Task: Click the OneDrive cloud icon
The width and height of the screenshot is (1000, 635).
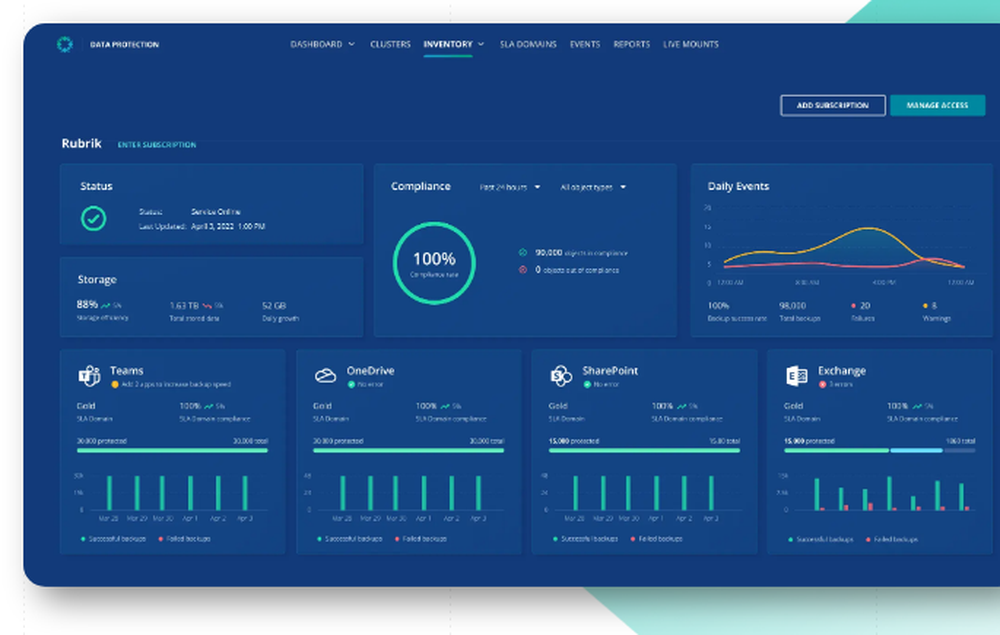Action: tap(325, 376)
